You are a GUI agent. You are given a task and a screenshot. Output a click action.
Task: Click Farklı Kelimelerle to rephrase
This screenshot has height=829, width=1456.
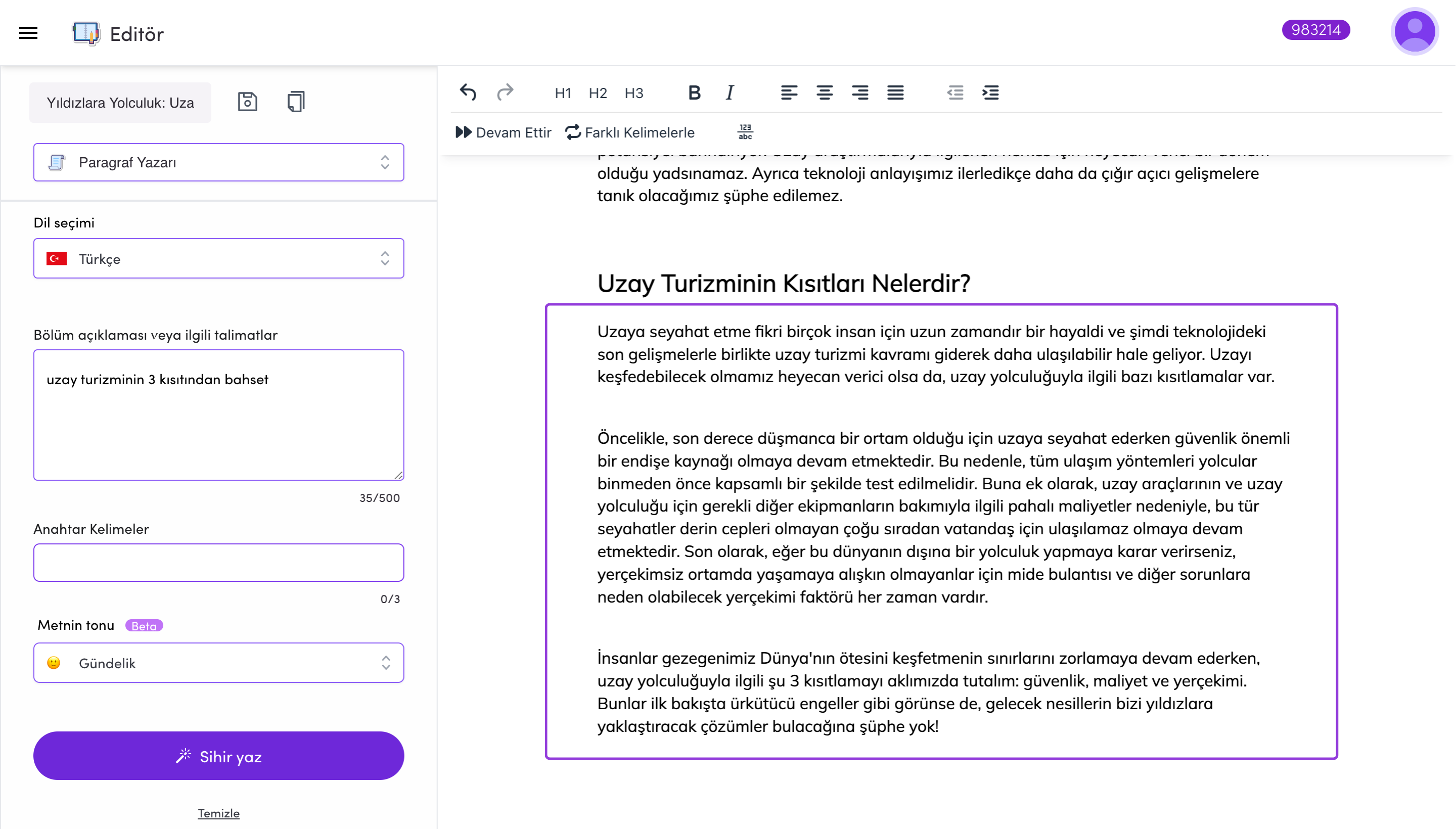tap(630, 132)
